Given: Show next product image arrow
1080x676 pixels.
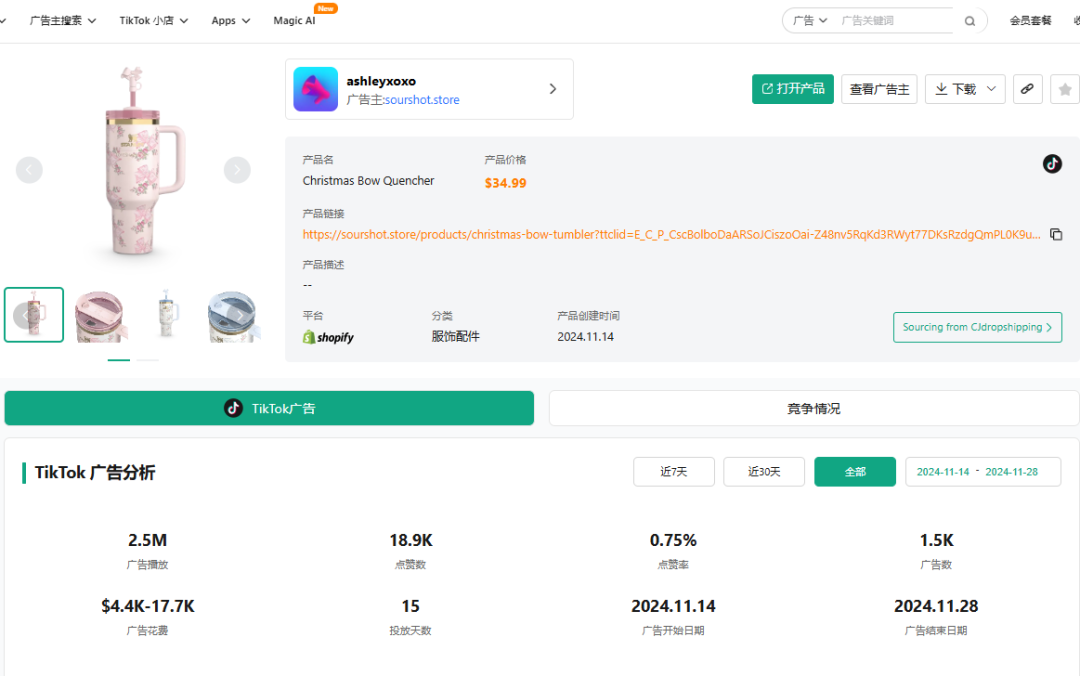Looking at the screenshot, I should [237, 170].
